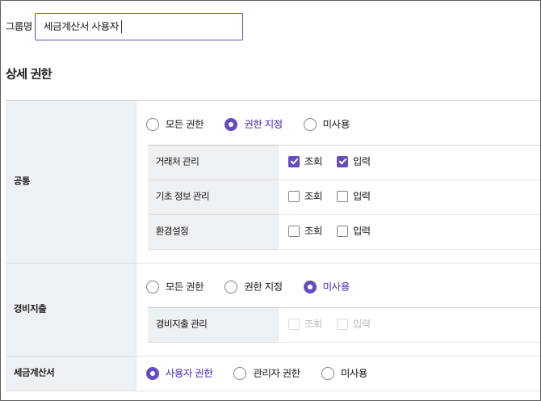
Task: Select 사용자 권한 radio for 세금계산서
Action: 153,373
